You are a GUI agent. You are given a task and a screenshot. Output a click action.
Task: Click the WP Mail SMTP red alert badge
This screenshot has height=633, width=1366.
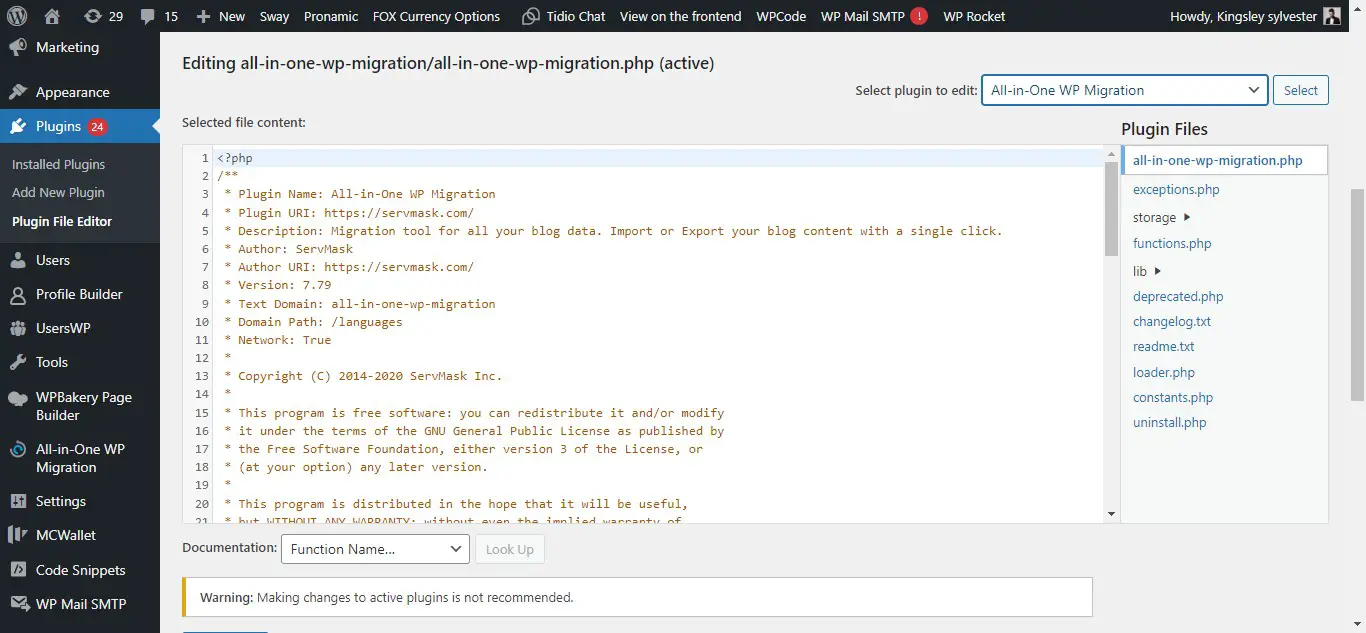[919, 16]
